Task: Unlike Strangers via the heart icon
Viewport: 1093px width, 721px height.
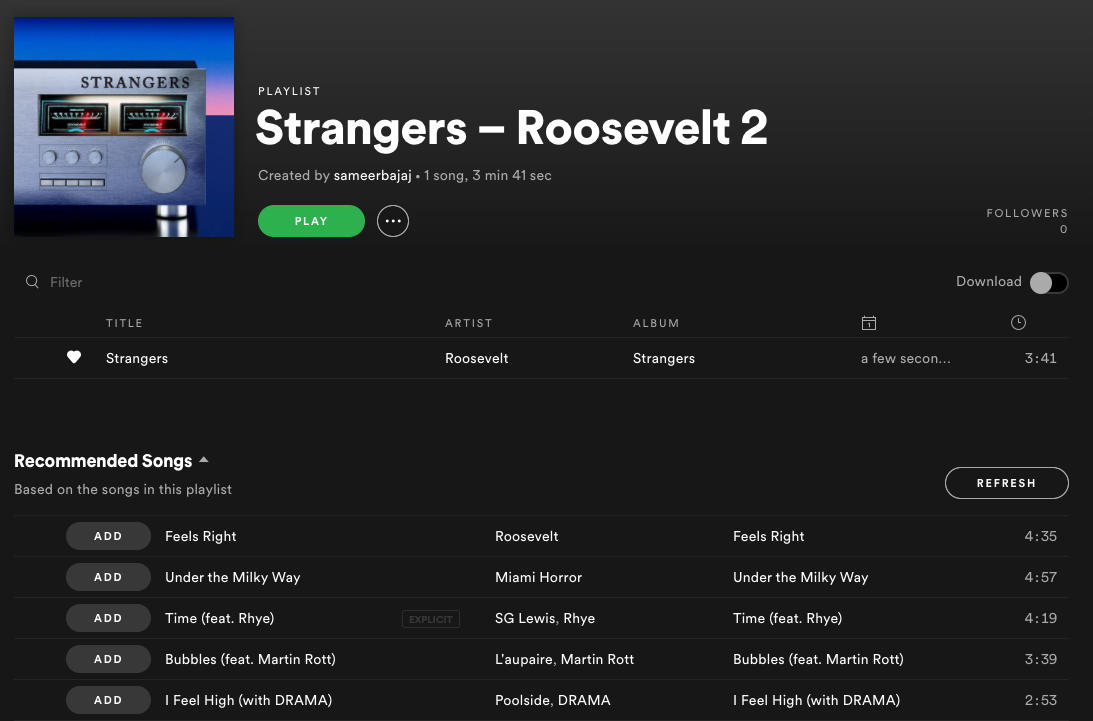Action: [x=74, y=357]
